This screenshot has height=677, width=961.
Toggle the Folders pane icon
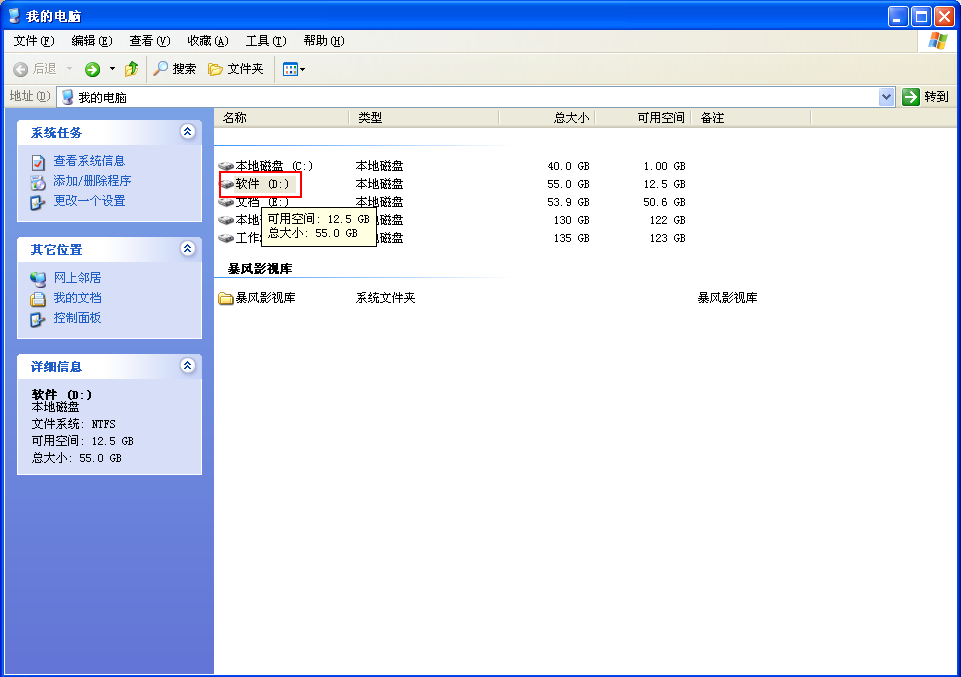pyautogui.click(x=215, y=69)
